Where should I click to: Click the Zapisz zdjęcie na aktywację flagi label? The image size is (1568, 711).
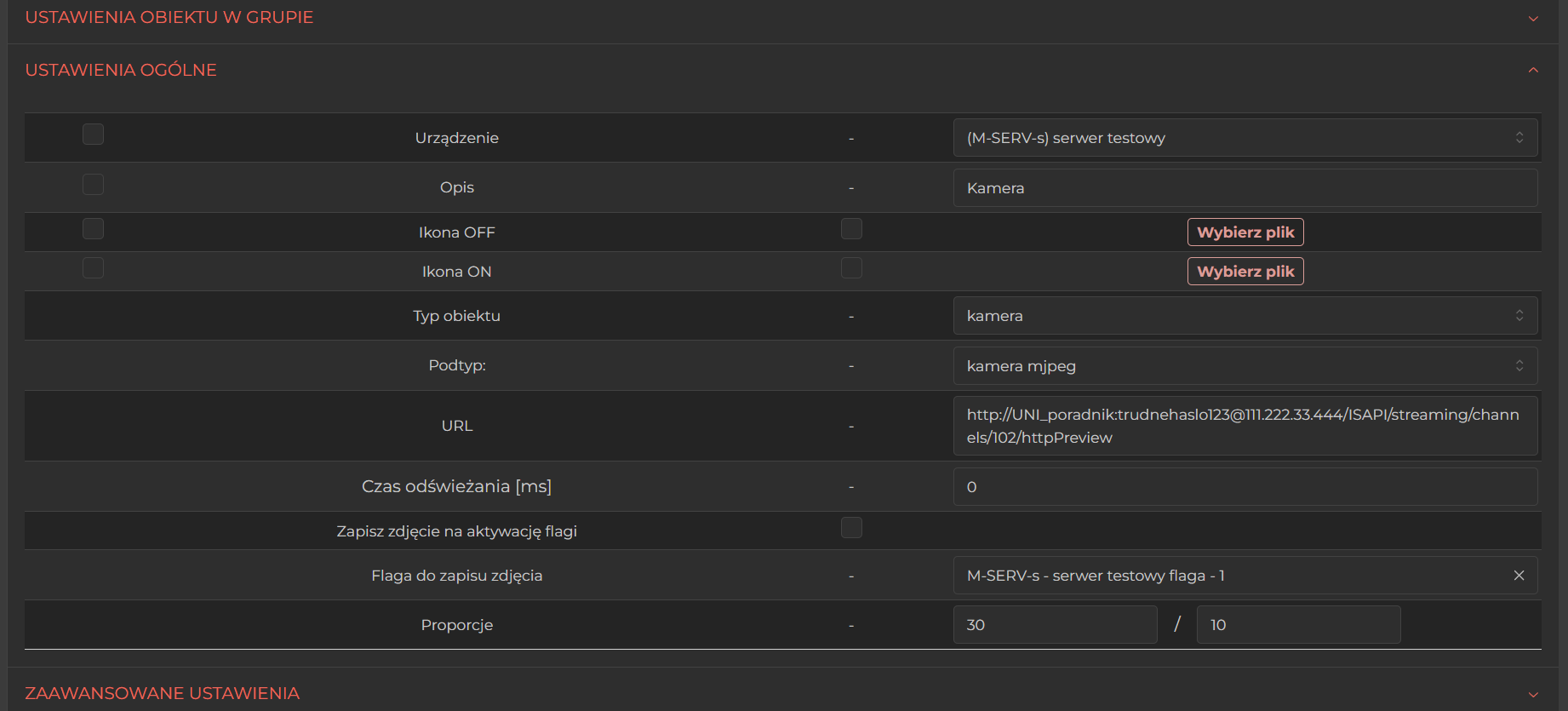tap(457, 531)
